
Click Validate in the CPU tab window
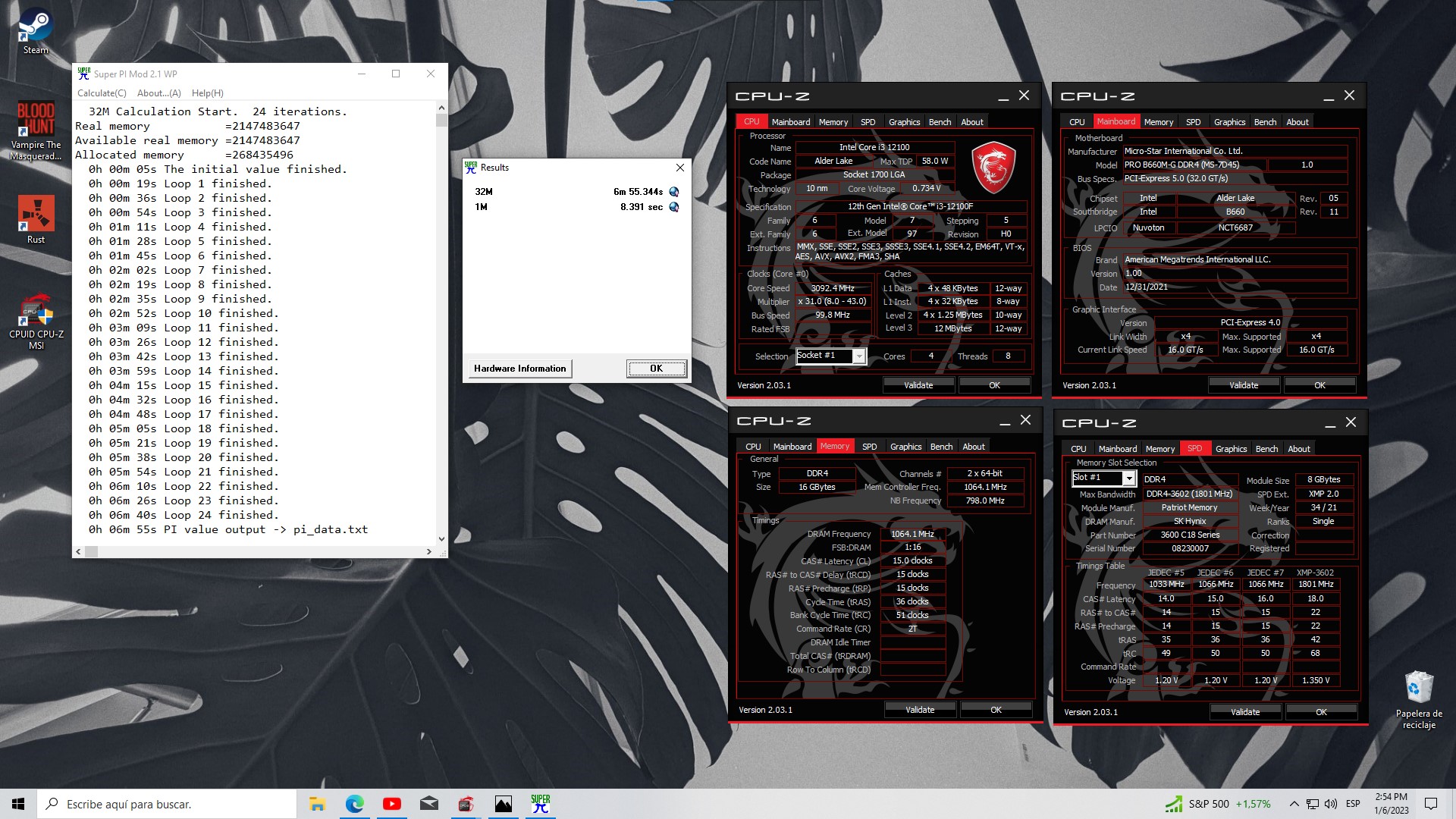(x=918, y=385)
